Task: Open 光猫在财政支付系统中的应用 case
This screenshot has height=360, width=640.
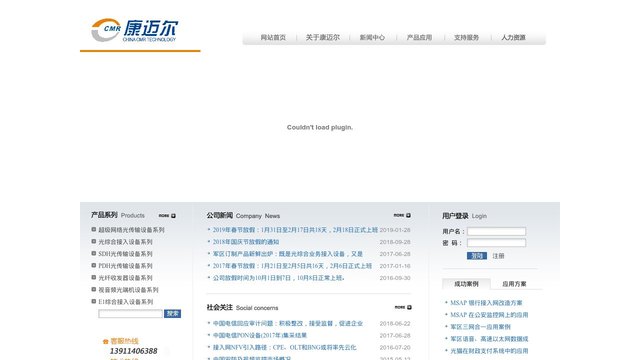Action: point(489,351)
